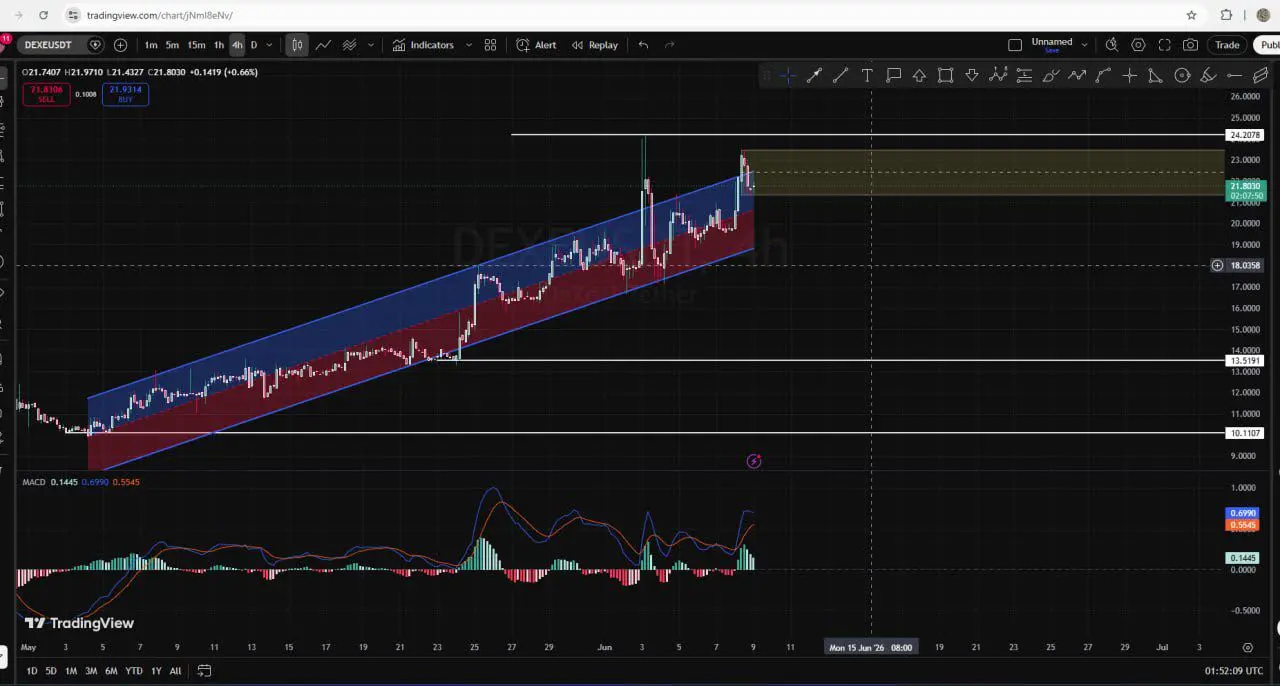This screenshot has height=686, width=1280.
Task: Switch to area chart type
Action: click(x=349, y=45)
